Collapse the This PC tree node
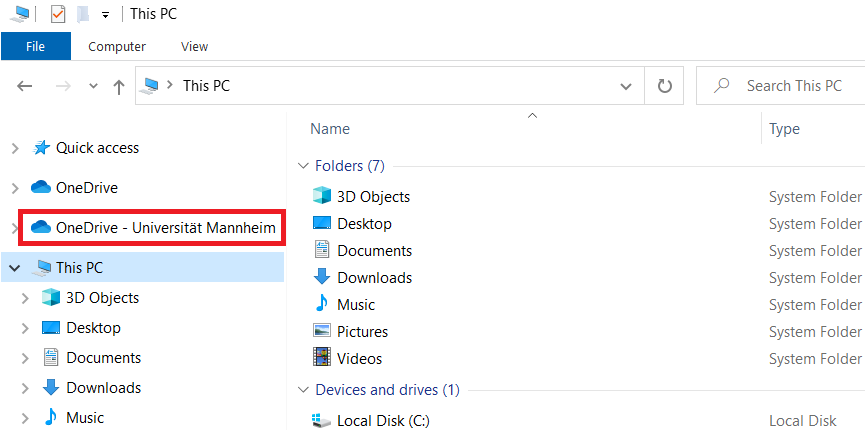 tap(15, 268)
